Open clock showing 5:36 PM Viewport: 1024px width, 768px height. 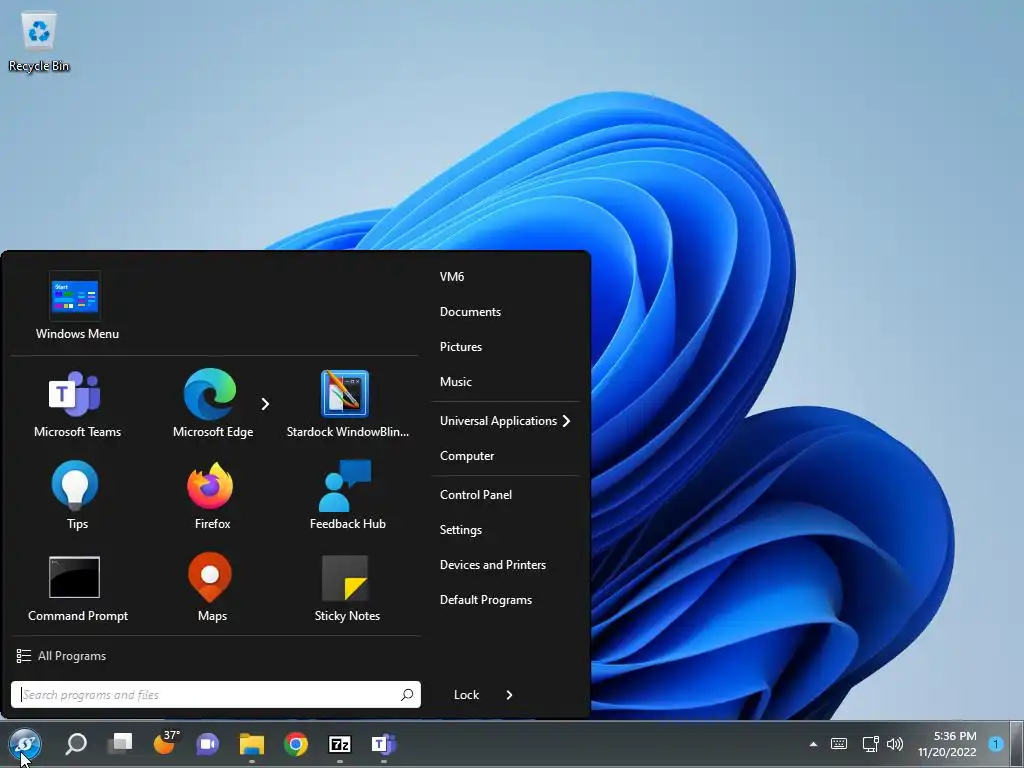coord(947,744)
